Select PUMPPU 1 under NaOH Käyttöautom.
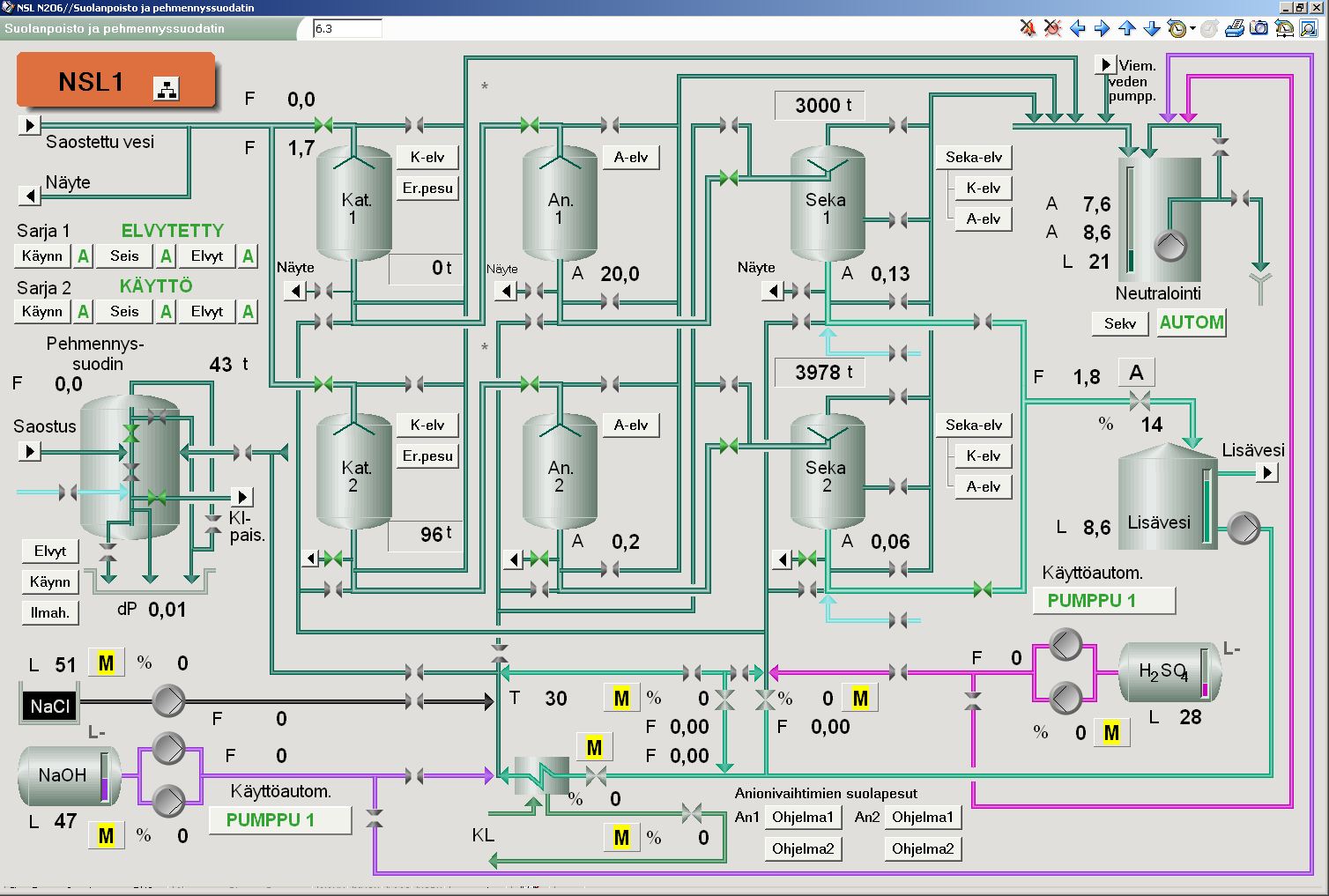Image resolution: width=1329 pixels, height=896 pixels. (x=280, y=820)
